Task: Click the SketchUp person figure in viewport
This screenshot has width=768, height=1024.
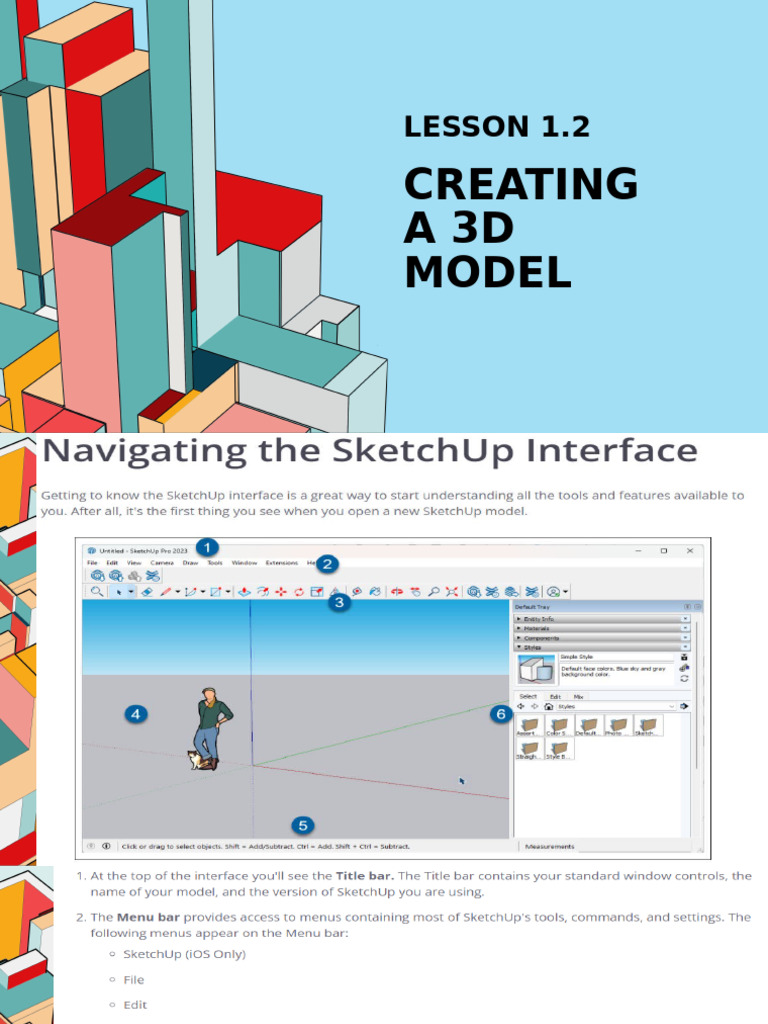Action: pyautogui.click(x=213, y=728)
